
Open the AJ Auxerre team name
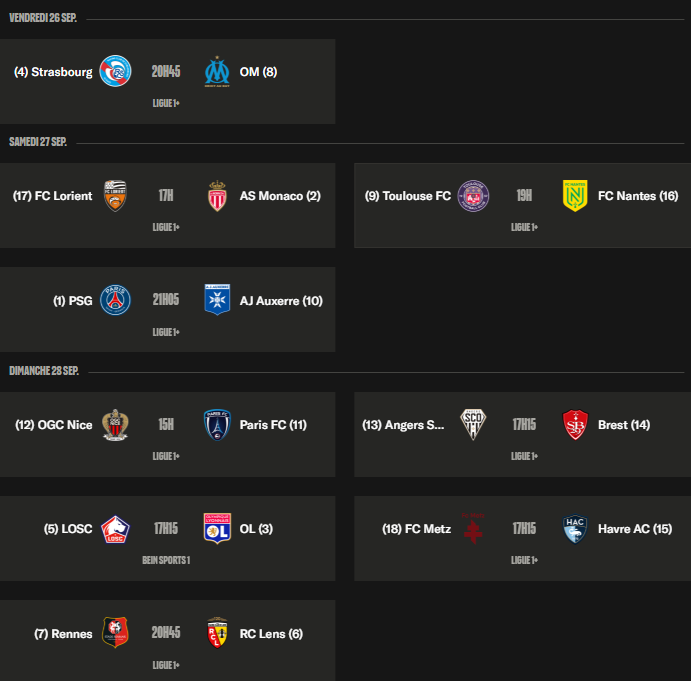pos(281,300)
